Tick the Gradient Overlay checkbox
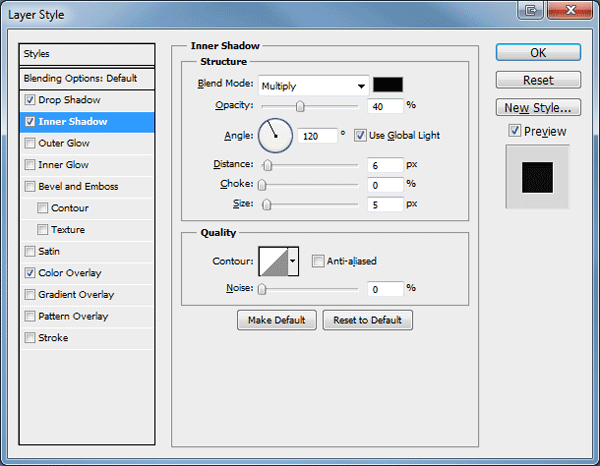 click(x=30, y=295)
